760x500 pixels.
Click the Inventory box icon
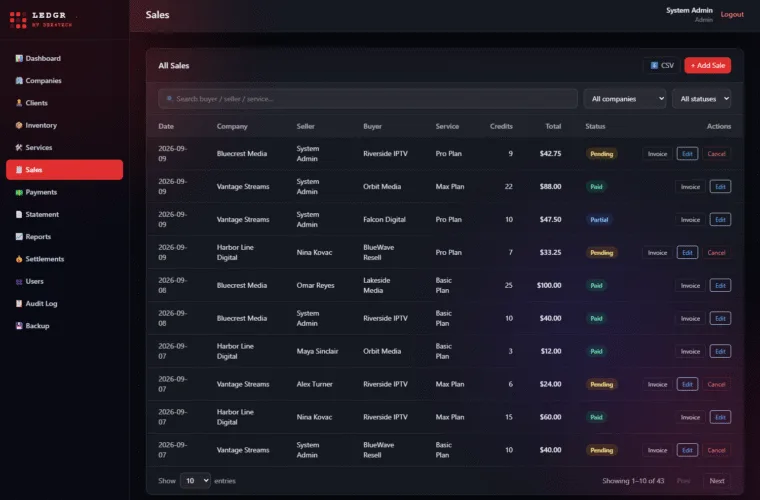point(19,125)
